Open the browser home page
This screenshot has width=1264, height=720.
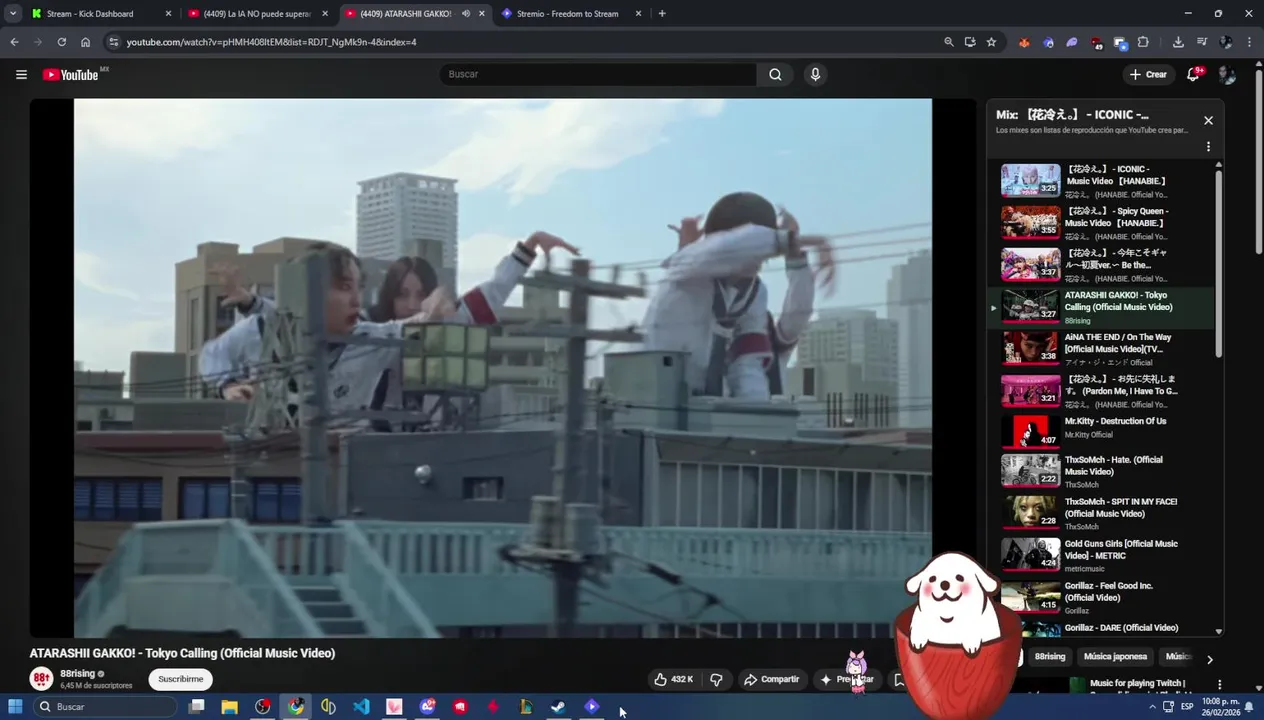(x=86, y=42)
